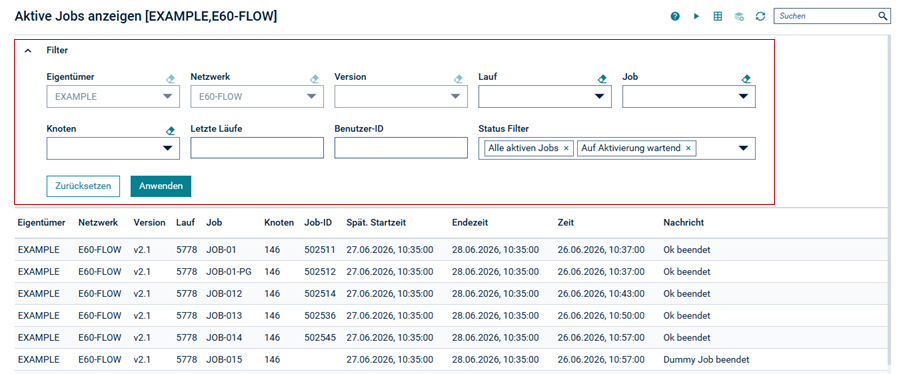Viewport: 901px width, 374px height.
Task: Click the 'Alle aktiven Jobs' chip label
Action: click(523, 148)
